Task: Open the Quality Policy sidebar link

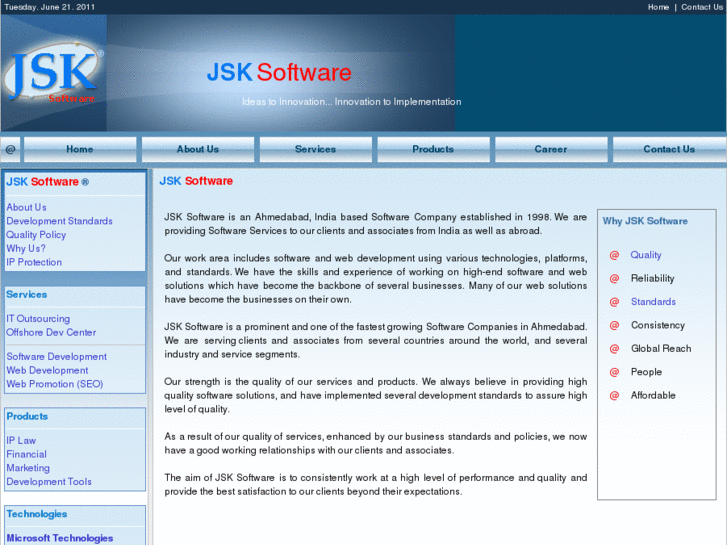Action: coord(36,235)
